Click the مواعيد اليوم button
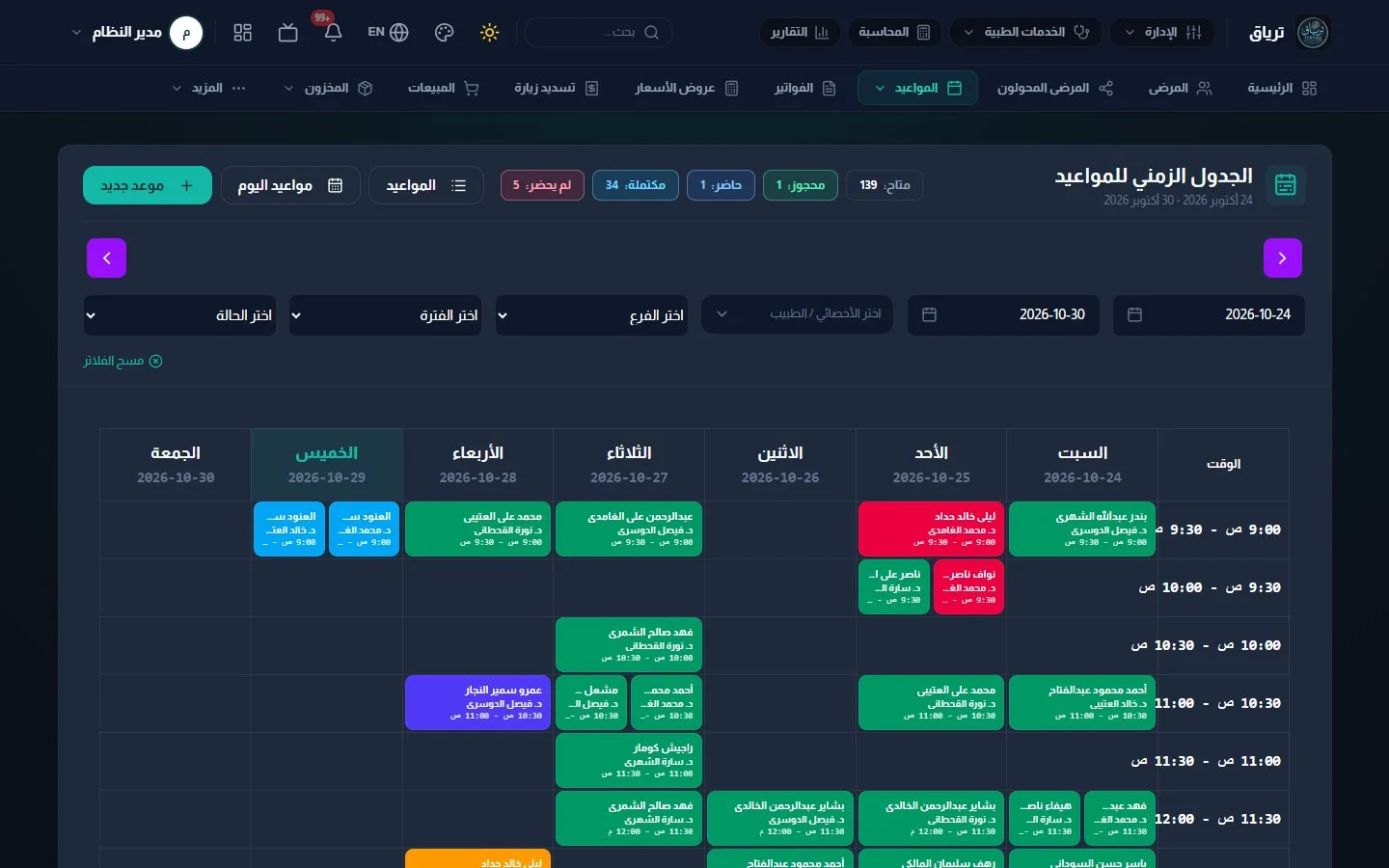The height and width of the screenshot is (868, 1389). coord(290,185)
